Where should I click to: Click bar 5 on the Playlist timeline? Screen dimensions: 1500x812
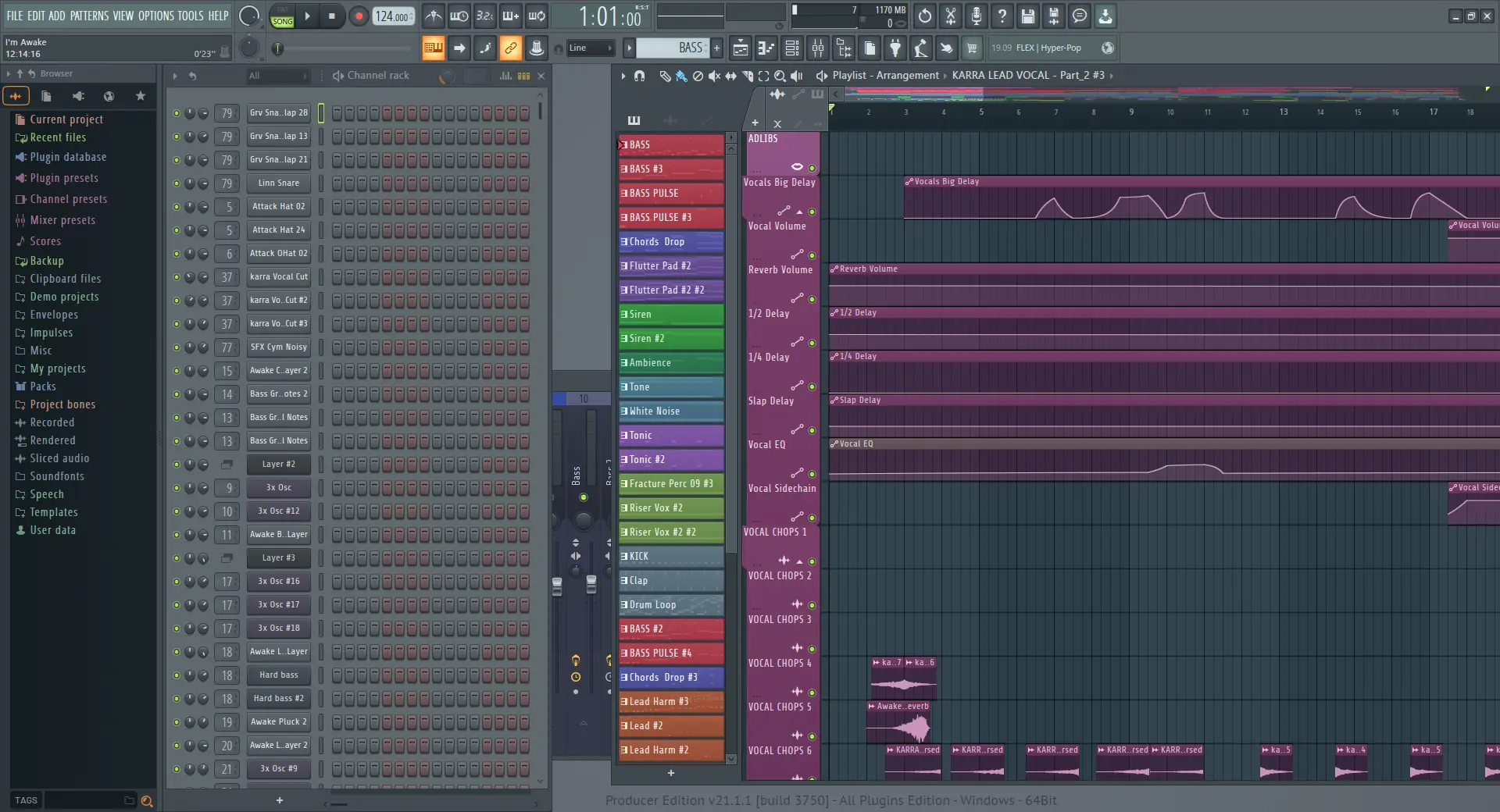[981, 112]
